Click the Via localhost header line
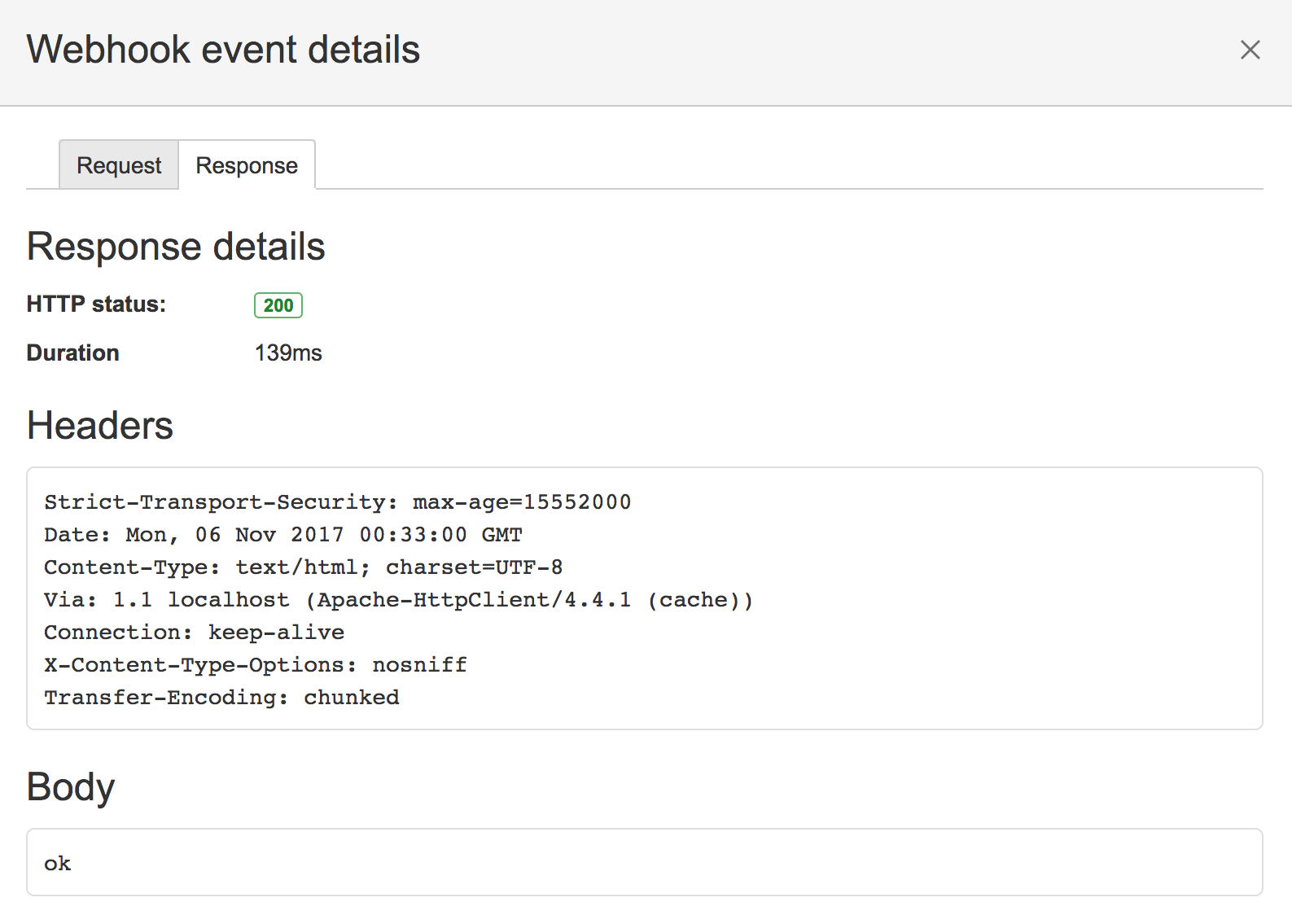The width and height of the screenshot is (1292, 924). (398, 600)
